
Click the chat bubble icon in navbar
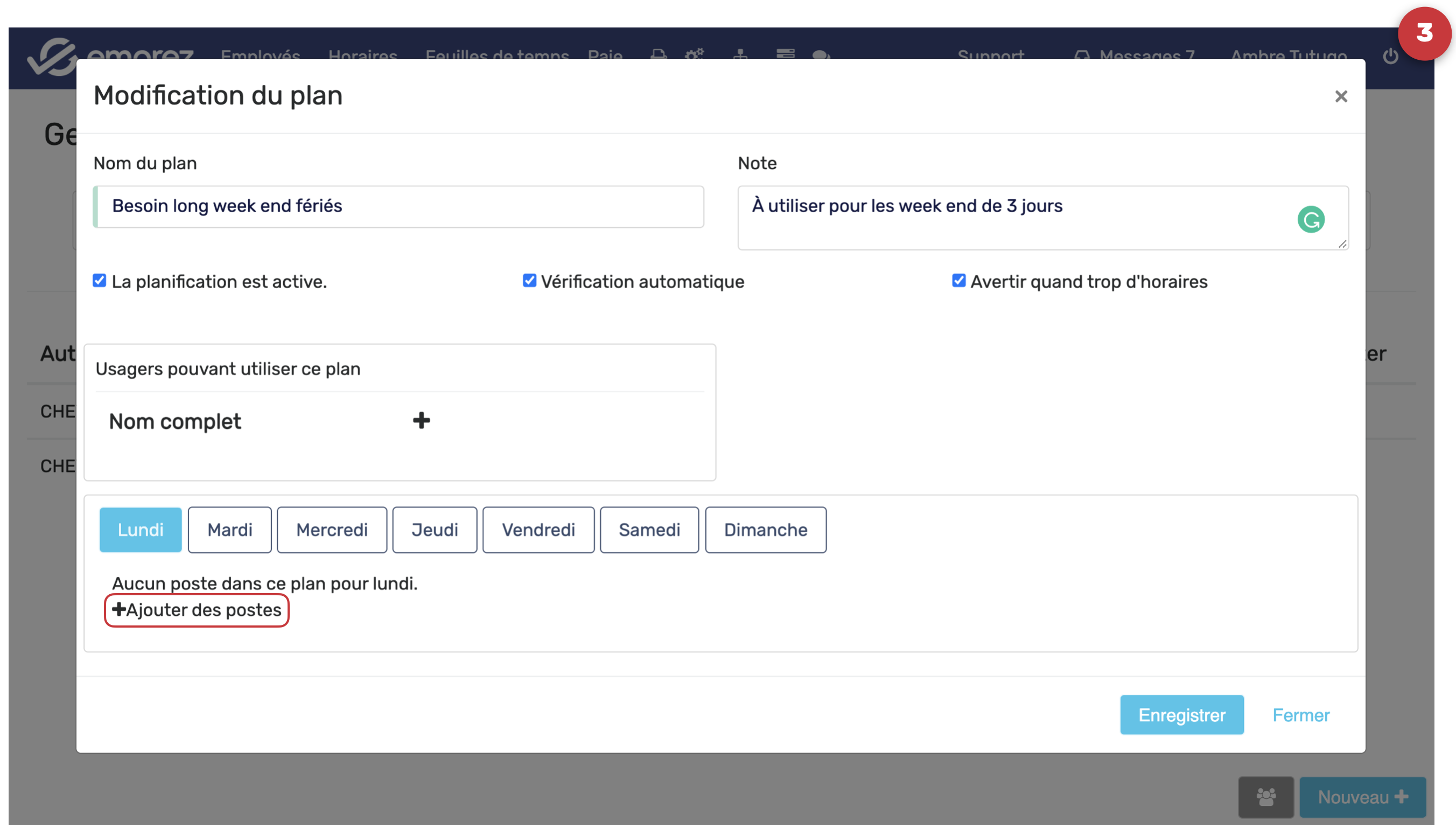click(821, 55)
